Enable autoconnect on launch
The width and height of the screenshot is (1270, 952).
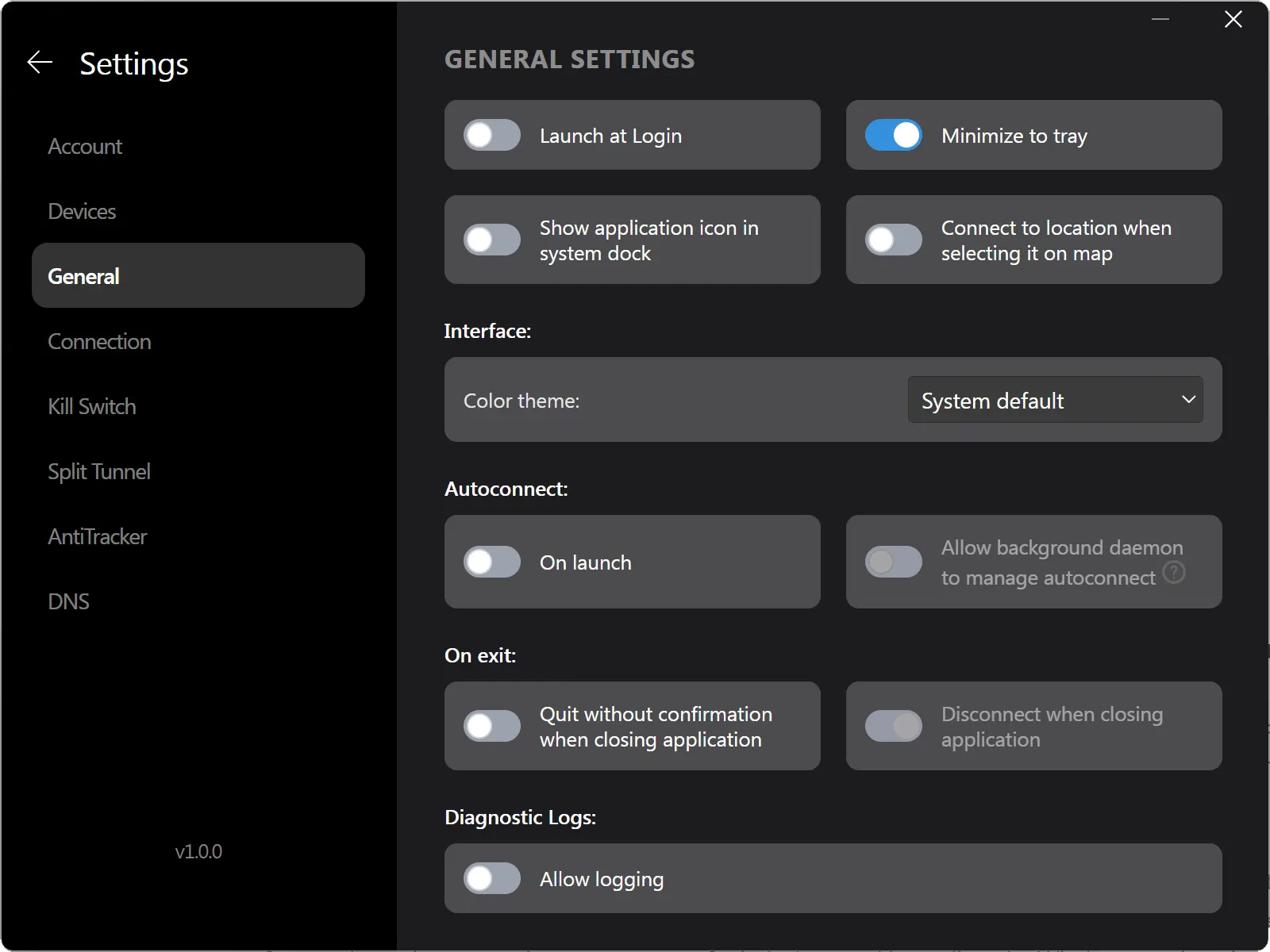point(491,562)
